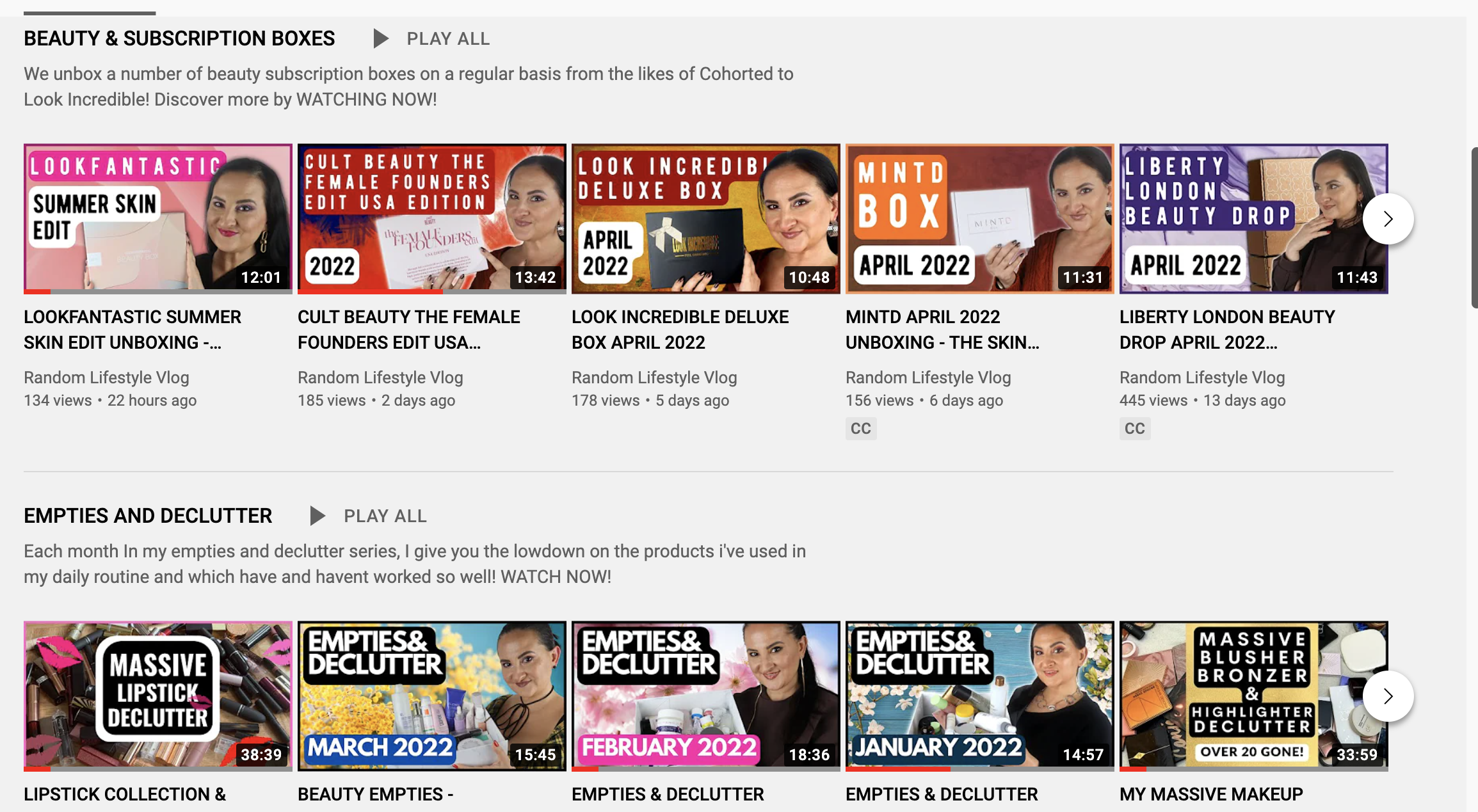Open Lookfantastic Summer Skin Edit thumbnail
This screenshot has width=1478, height=812.
pyautogui.click(x=158, y=219)
